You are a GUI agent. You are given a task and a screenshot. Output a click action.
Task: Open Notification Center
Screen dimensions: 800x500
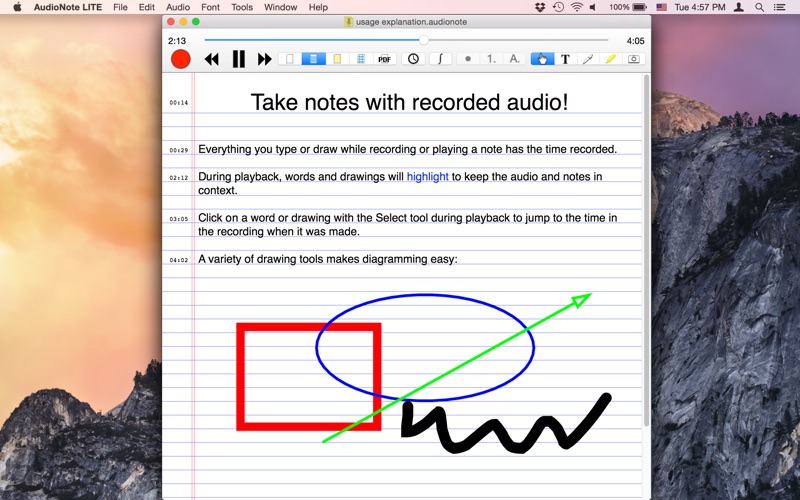point(780,7)
